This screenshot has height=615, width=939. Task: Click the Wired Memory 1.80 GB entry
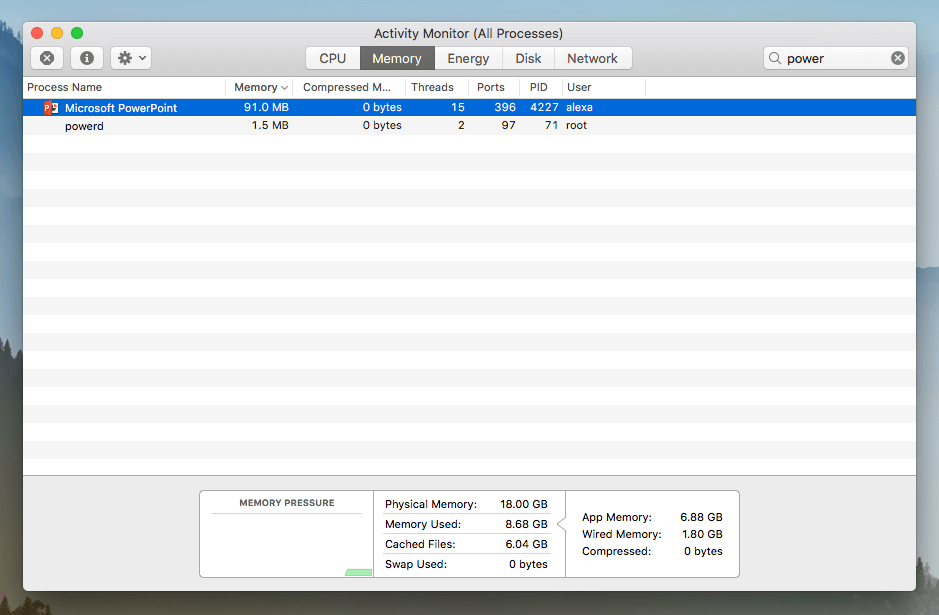[652, 534]
